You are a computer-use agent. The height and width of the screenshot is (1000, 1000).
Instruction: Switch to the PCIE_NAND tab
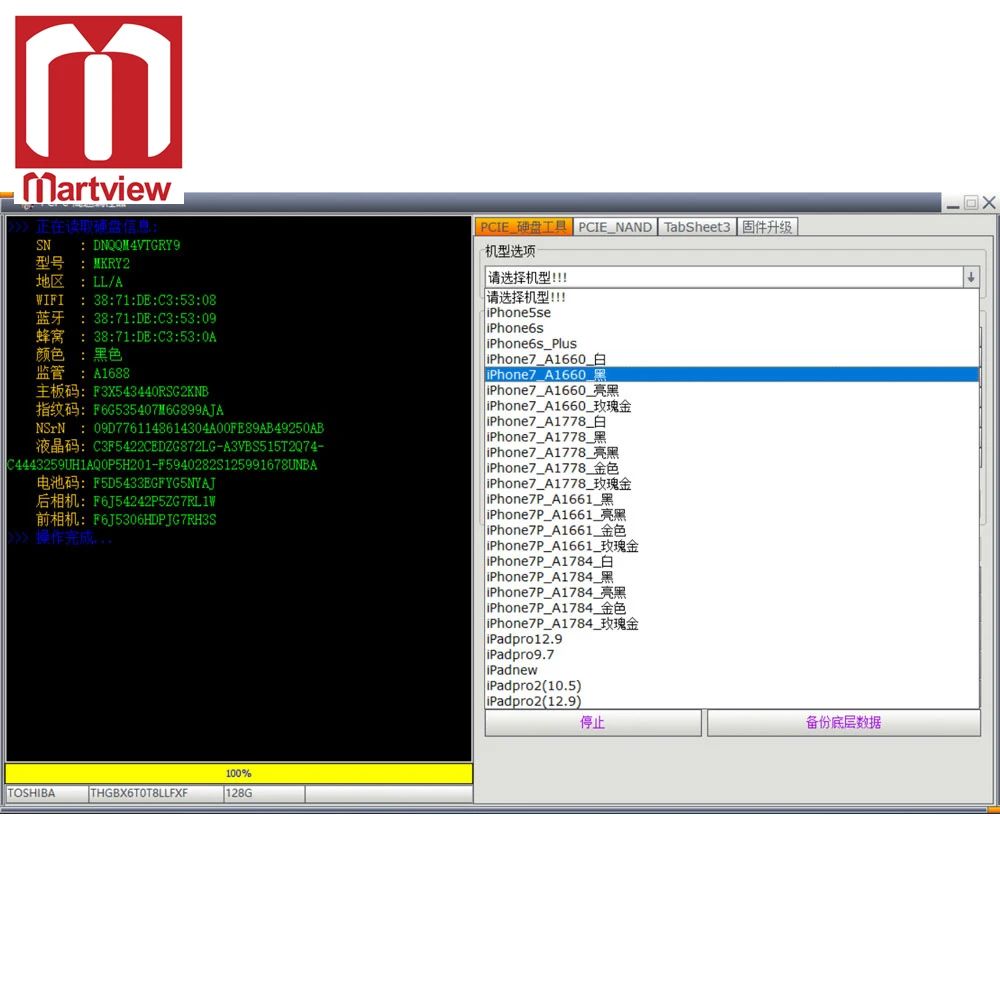click(x=615, y=227)
